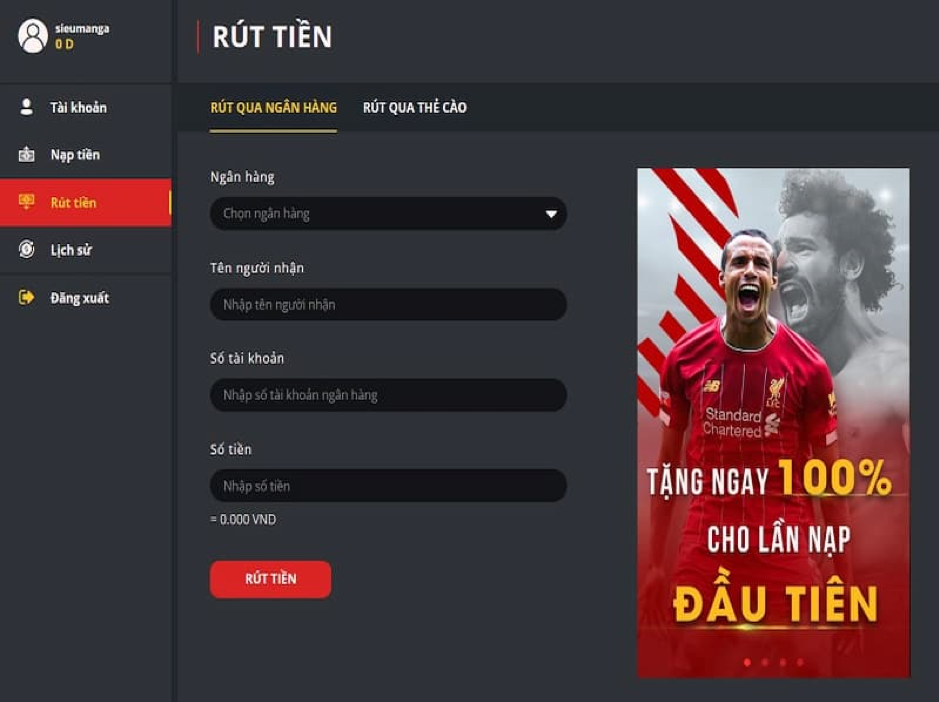The width and height of the screenshot is (939, 702).
Task: Click the Đăng xuất logout arrow icon
Action: [x=26, y=297]
